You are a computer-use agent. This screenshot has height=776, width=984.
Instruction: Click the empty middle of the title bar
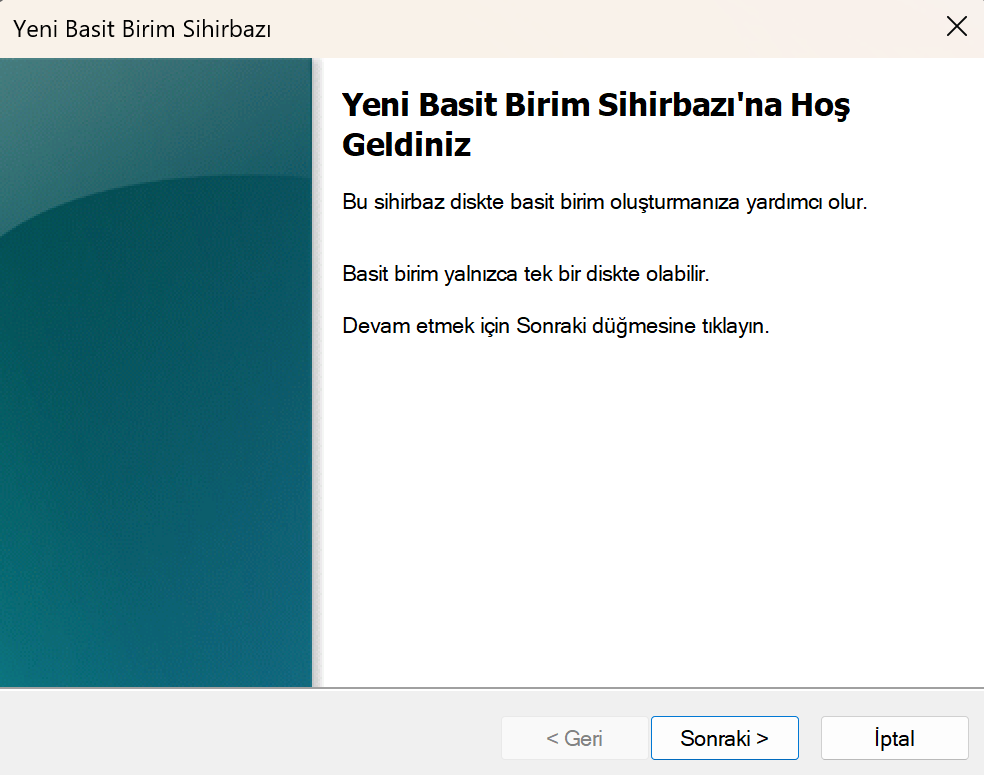click(x=600, y=28)
